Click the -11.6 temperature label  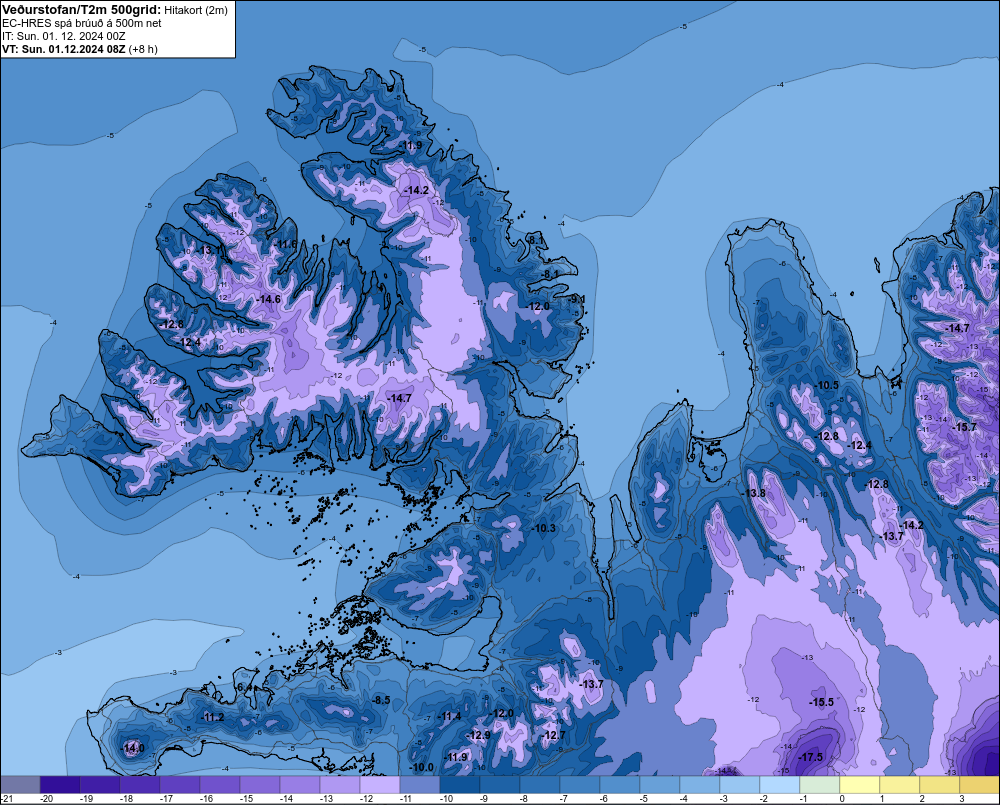pos(286,244)
